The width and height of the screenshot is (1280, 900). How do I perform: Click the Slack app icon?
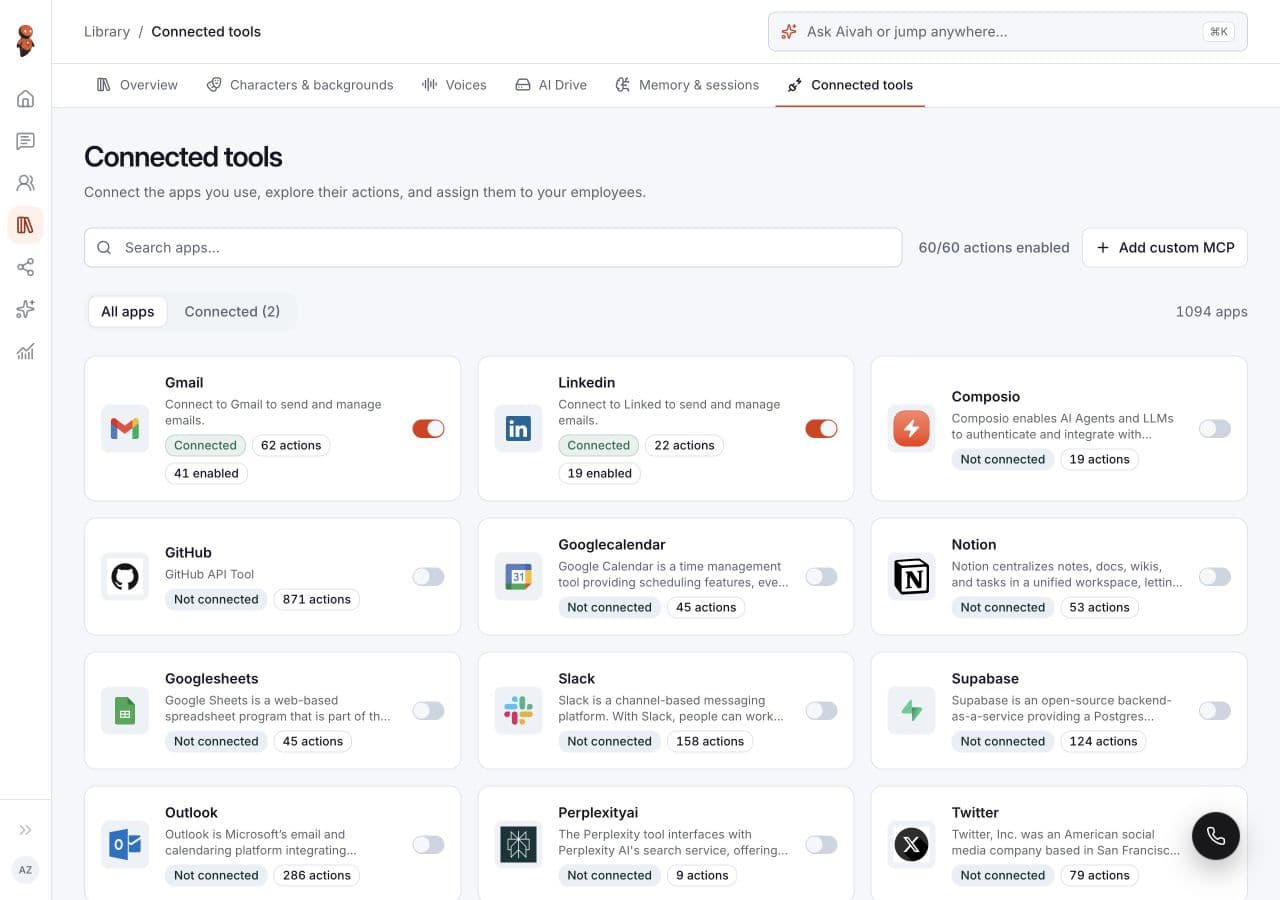point(518,711)
